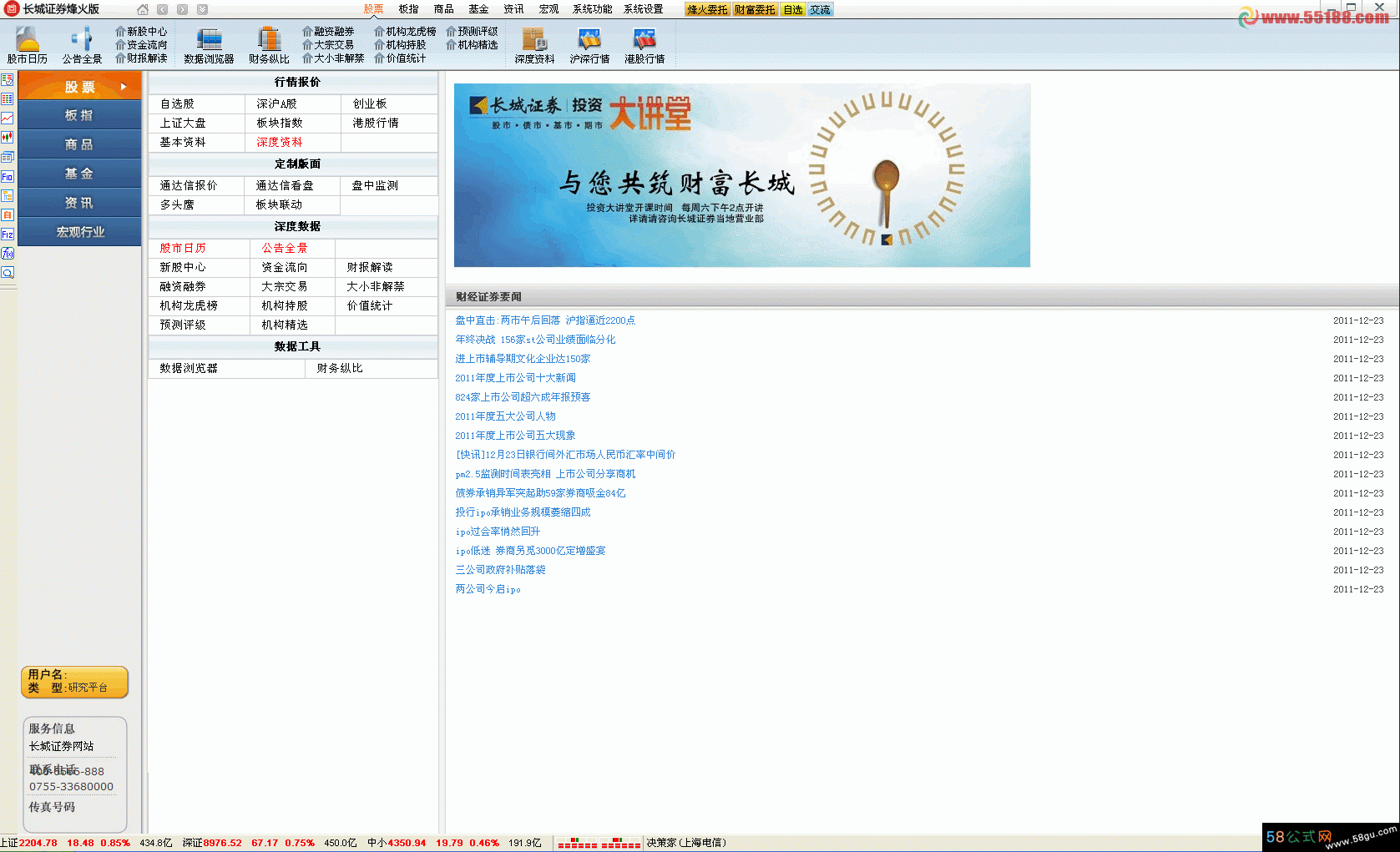
Task: Open the intraday line chart icon
Action: [8, 118]
